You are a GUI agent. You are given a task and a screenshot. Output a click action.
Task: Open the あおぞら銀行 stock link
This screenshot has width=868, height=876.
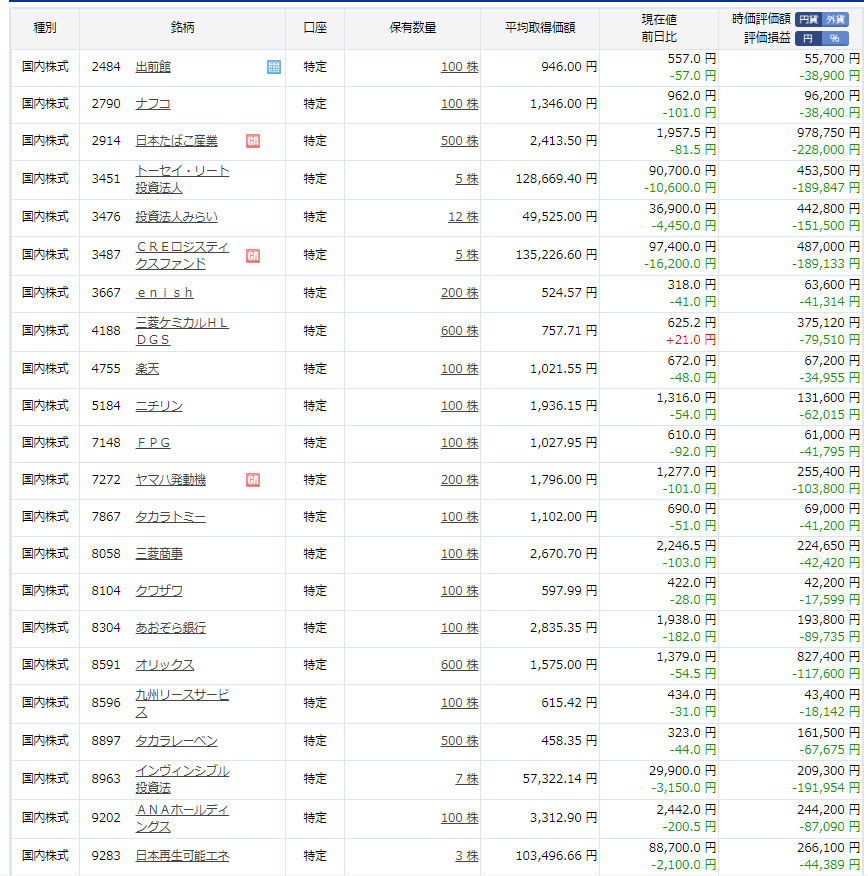click(171, 628)
